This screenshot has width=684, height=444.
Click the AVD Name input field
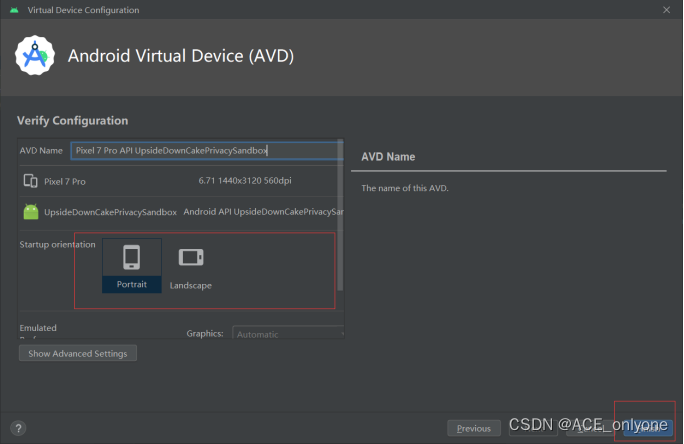point(207,150)
